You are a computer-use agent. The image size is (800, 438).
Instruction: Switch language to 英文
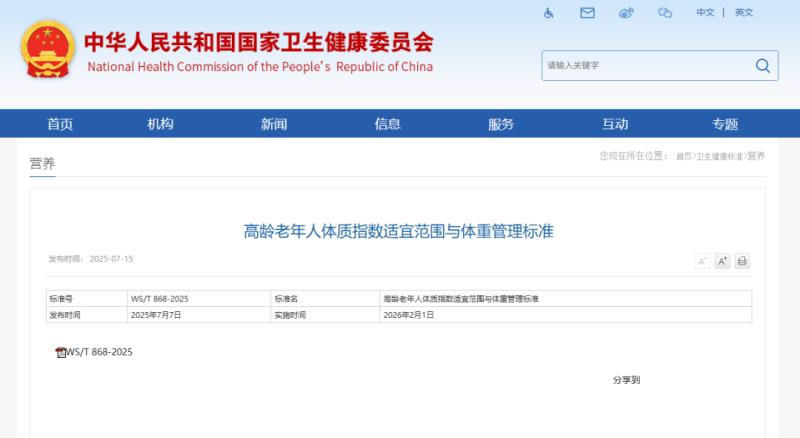click(744, 13)
